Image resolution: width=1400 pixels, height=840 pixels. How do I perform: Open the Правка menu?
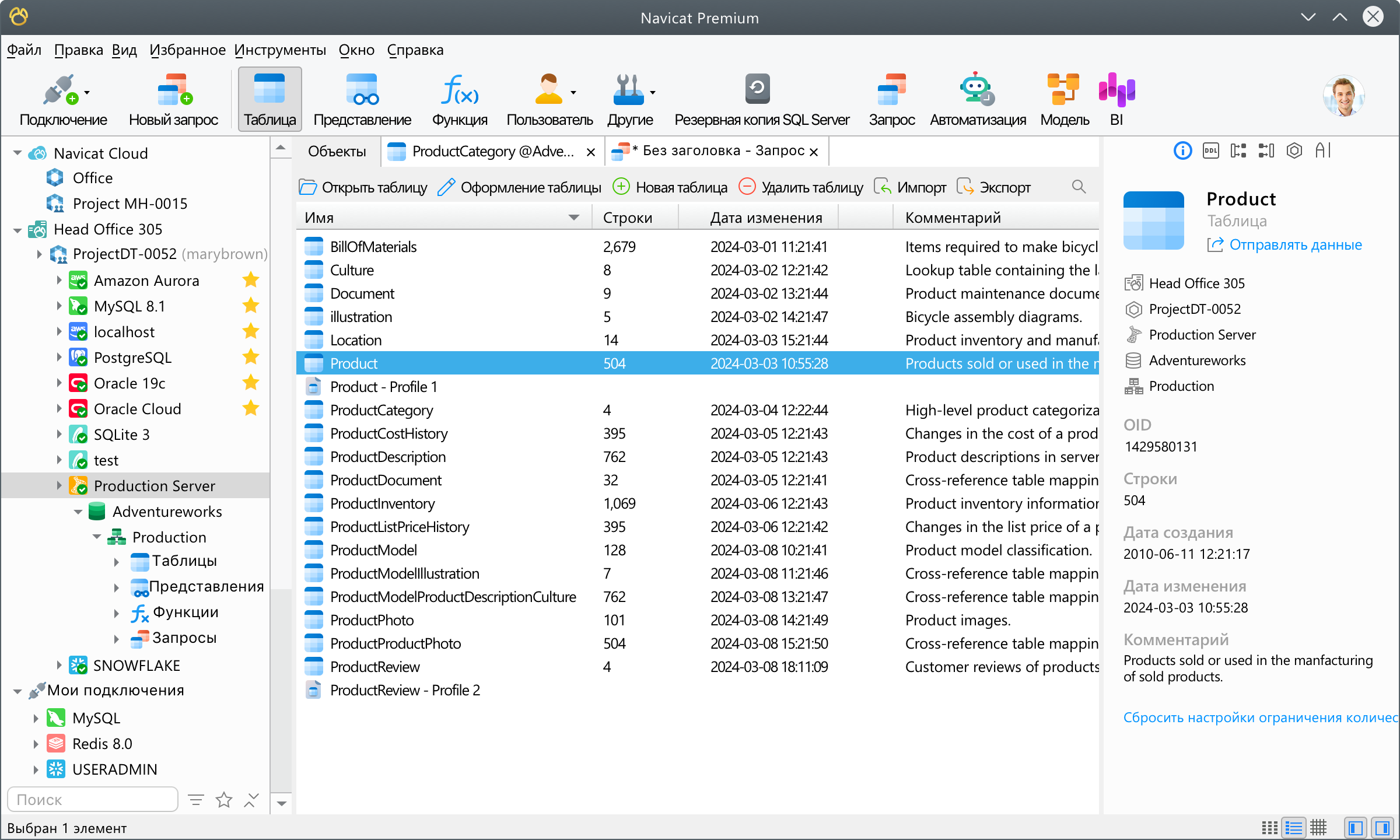[x=78, y=50]
